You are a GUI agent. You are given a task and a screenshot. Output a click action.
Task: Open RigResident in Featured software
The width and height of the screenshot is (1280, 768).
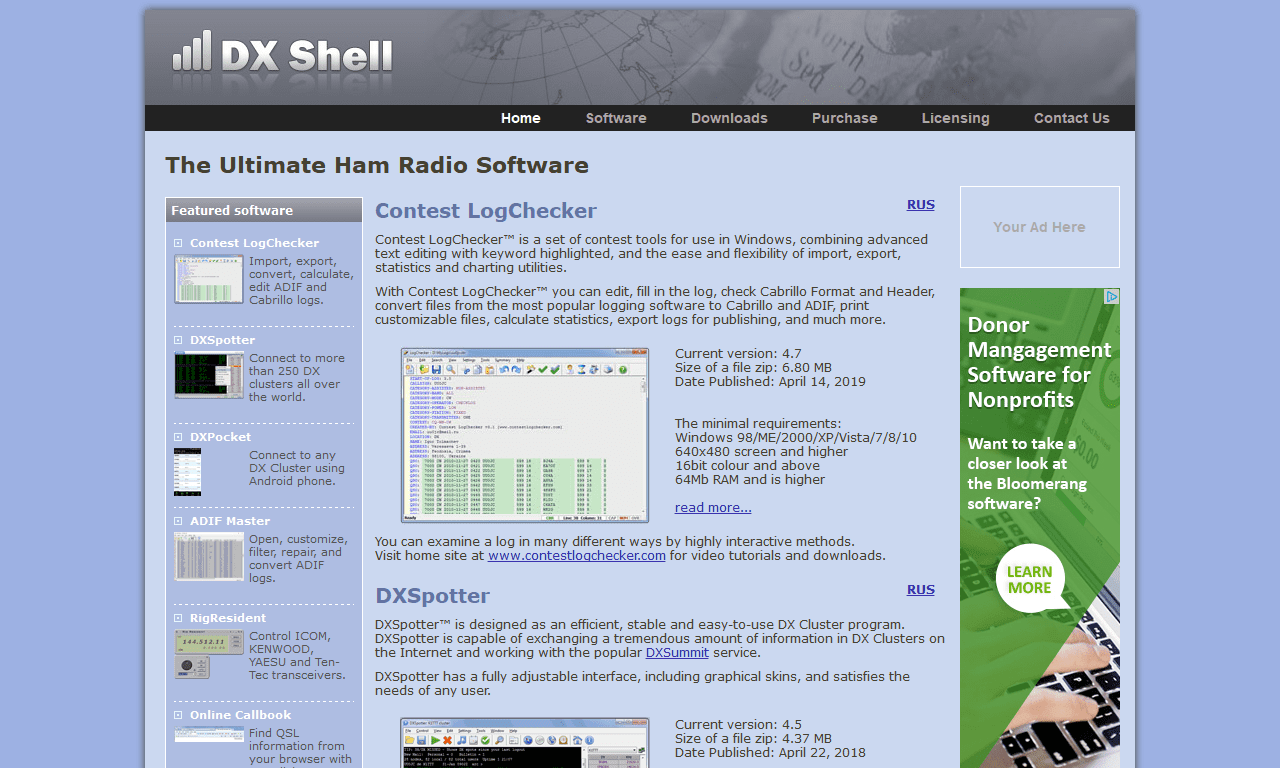pyautogui.click(x=228, y=618)
